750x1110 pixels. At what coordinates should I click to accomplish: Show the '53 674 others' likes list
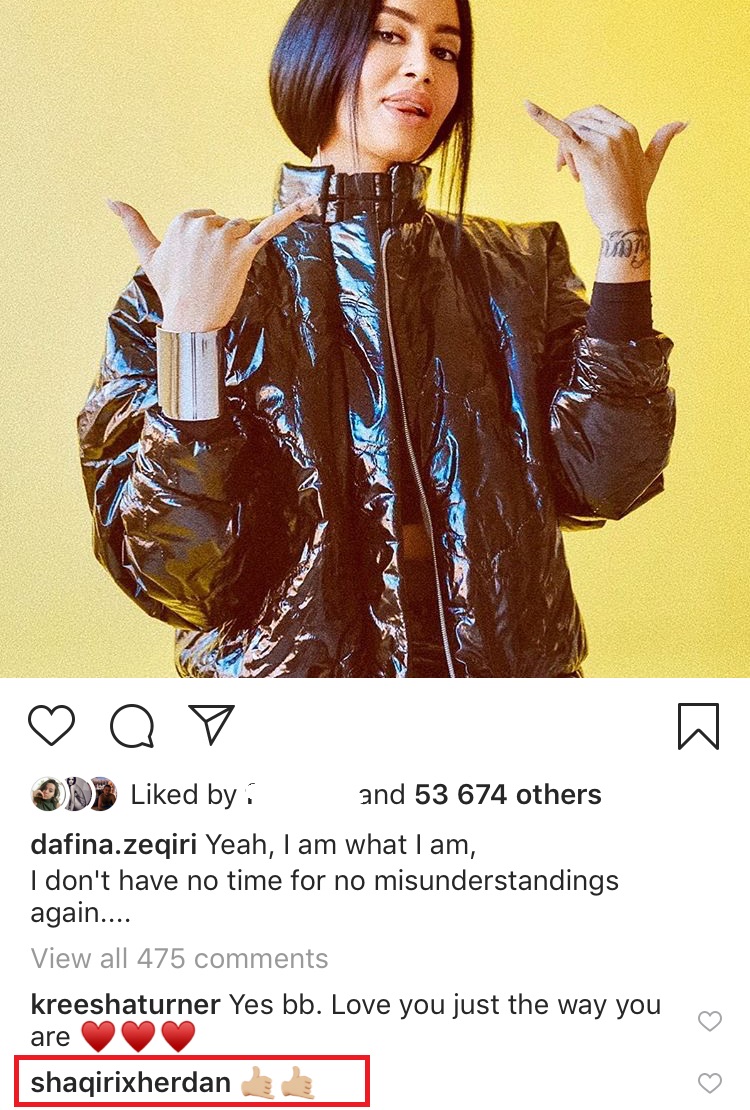click(508, 794)
